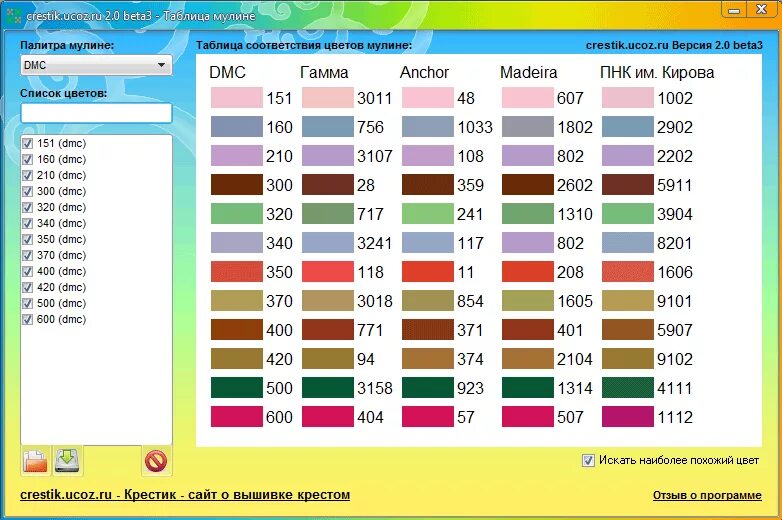Image resolution: width=782 pixels, height=520 pixels.
Task: Uncheck the 600 (dmc) checkbox
Action: (27, 319)
